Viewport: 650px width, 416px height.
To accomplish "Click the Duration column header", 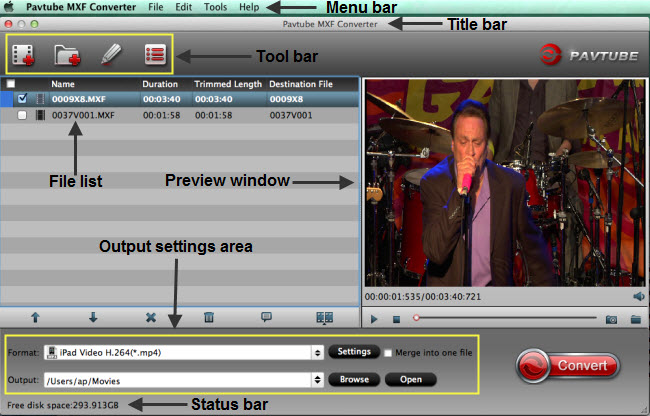I will tap(160, 84).
